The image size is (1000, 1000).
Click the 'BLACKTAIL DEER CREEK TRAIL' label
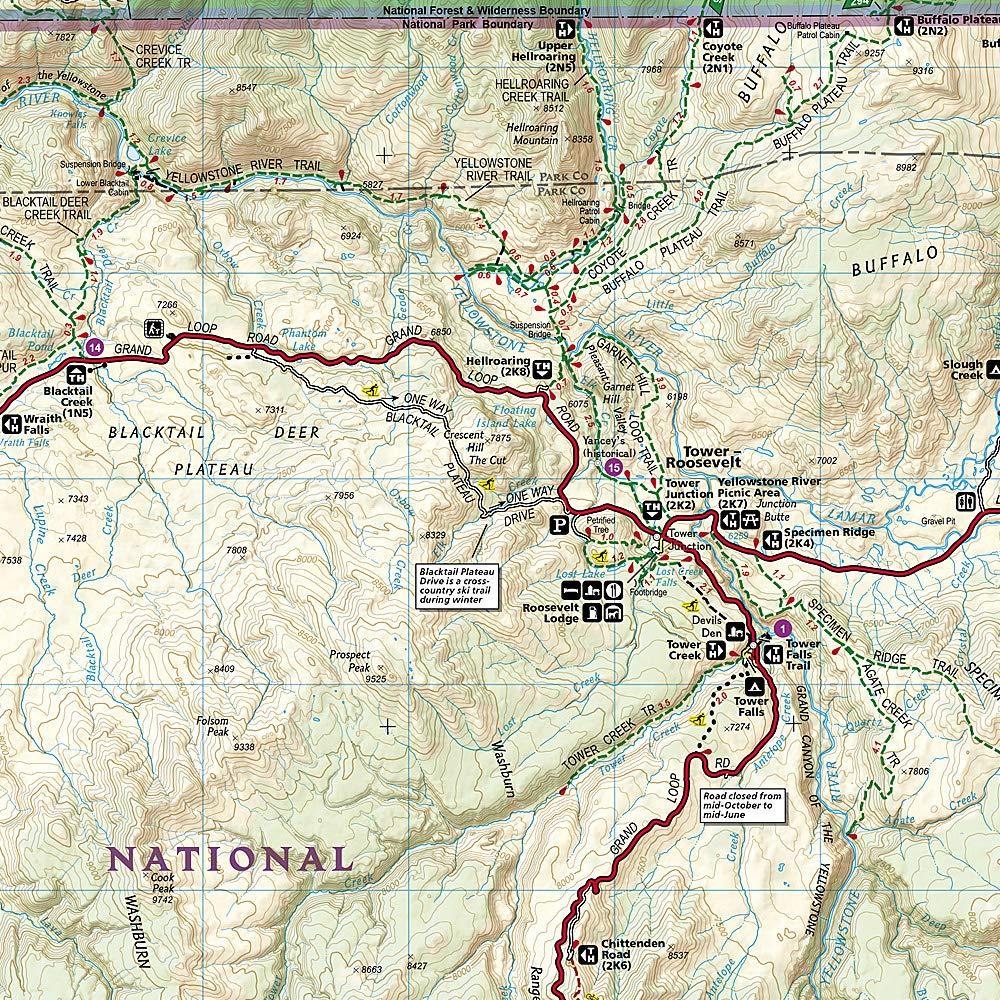pyautogui.click(x=47, y=208)
